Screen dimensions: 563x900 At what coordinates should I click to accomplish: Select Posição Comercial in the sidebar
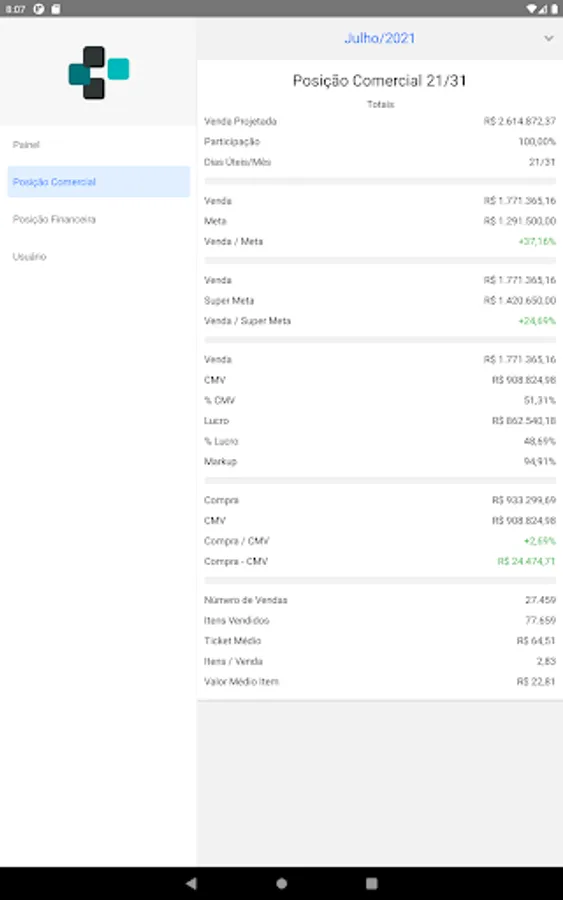[x=98, y=182]
